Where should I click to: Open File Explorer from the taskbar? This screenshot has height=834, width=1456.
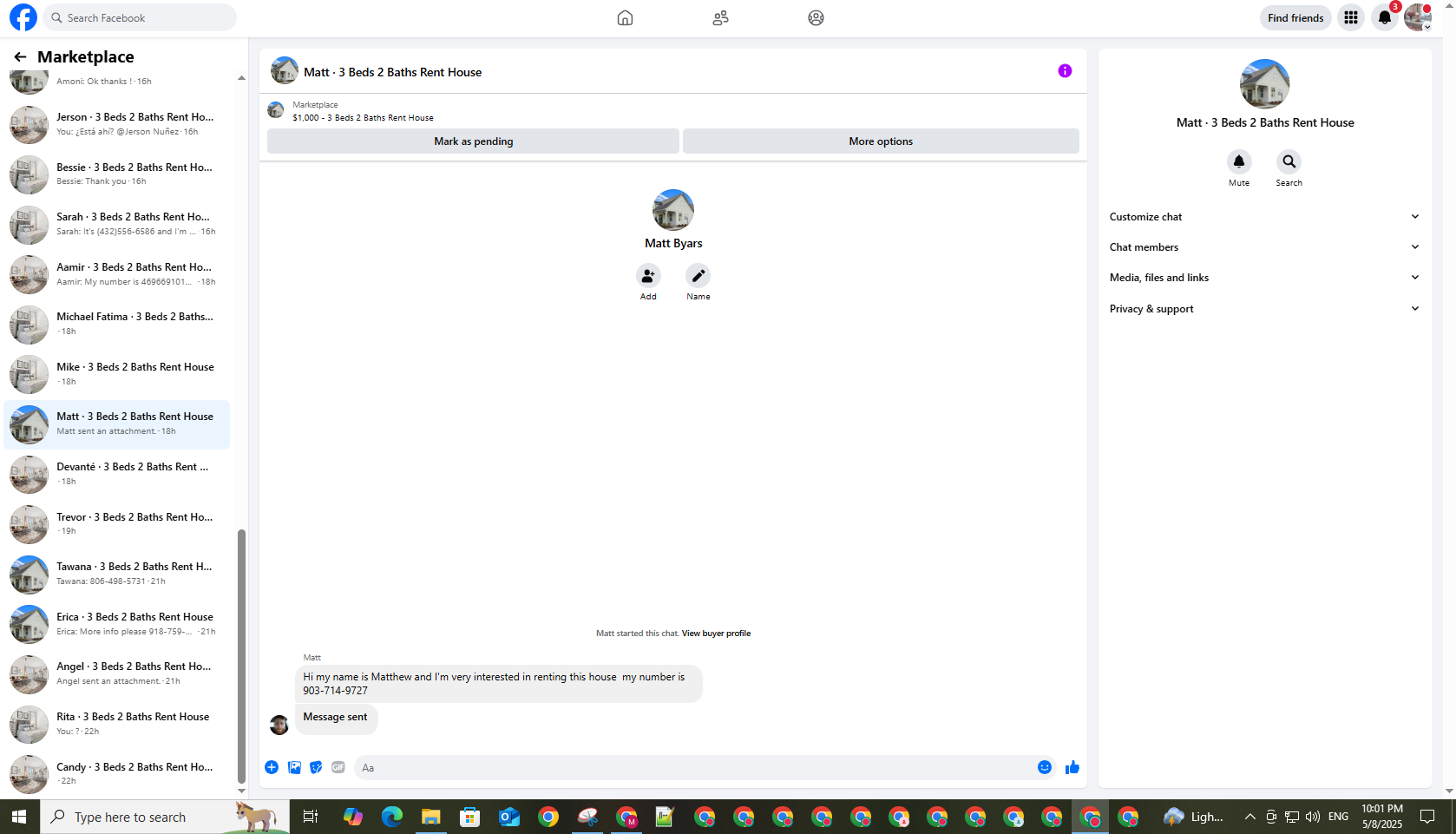pos(431,817)
